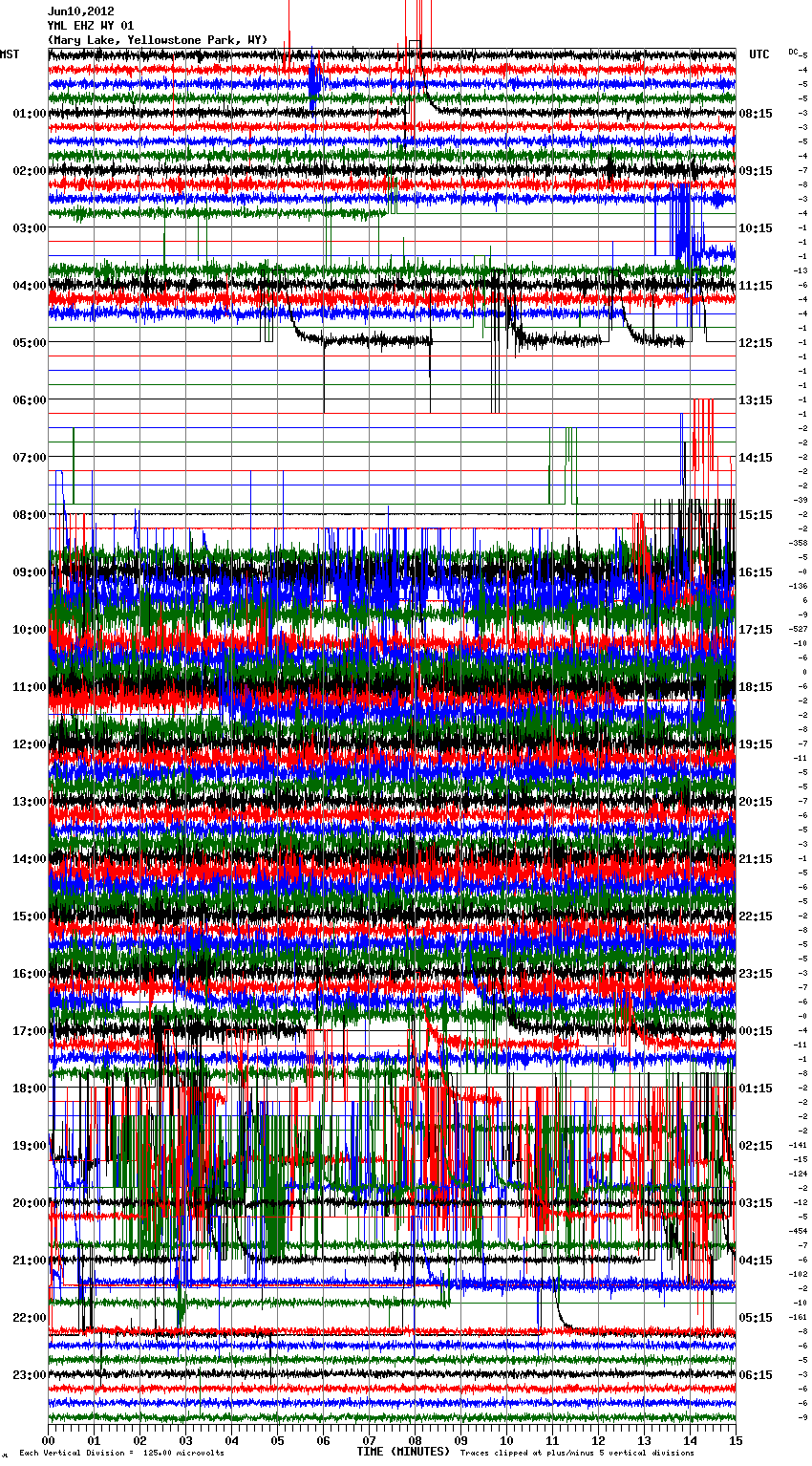Viewport: 812px width, 1466px height.
Task: Click the 12:15 UTC time label
Action: [756, 343]
